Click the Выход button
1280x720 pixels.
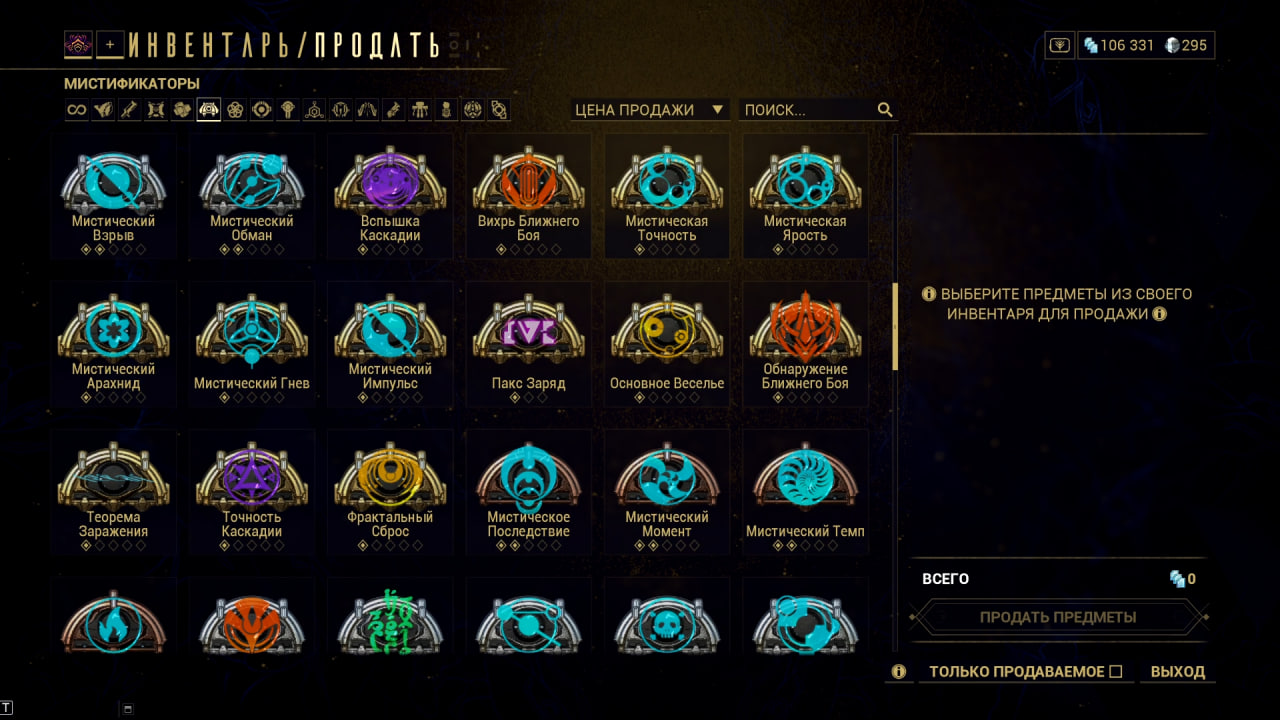click(x=1178, y=672)
